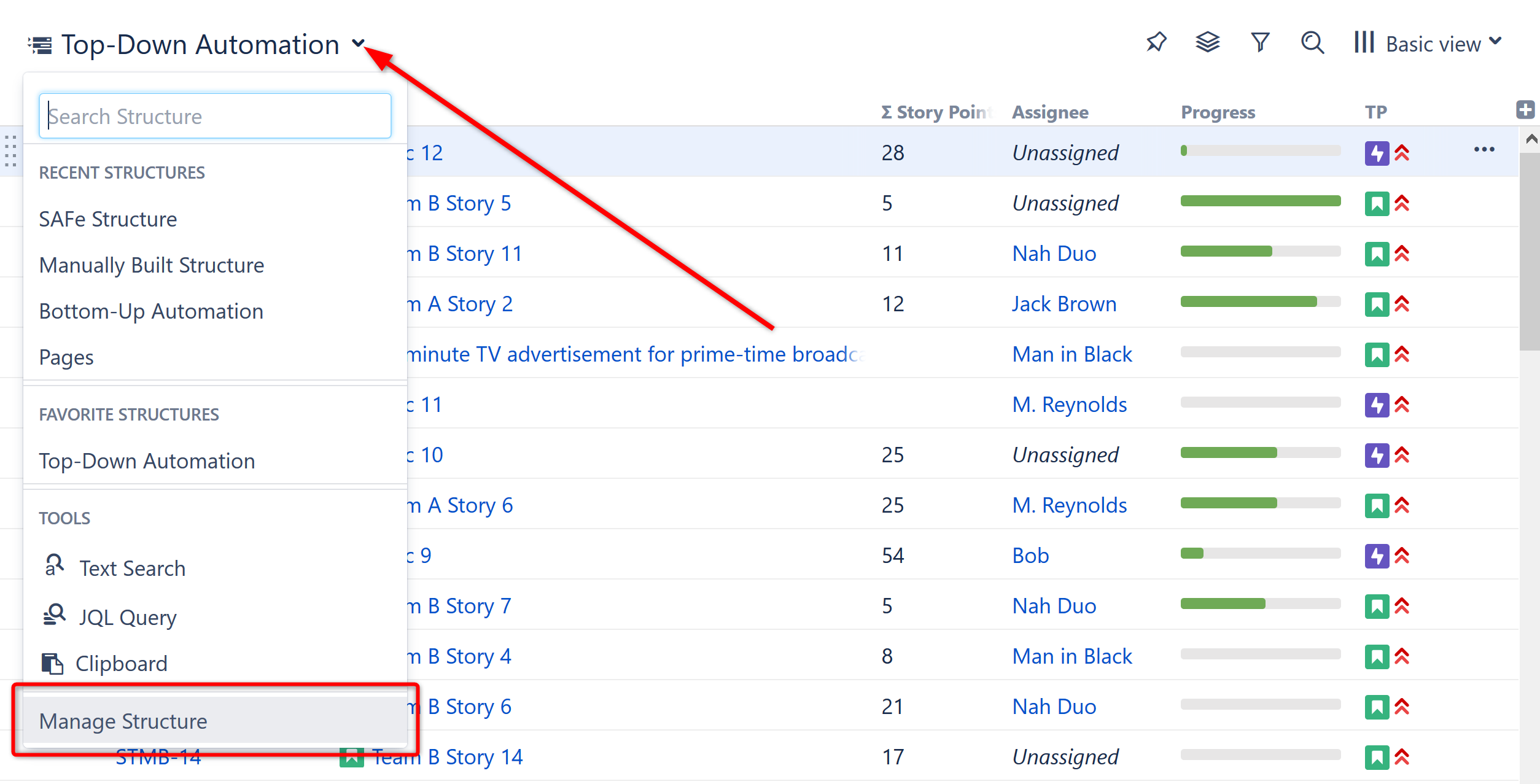The height and width of the screenshot is (784, 1540).
Task: Click the Structure icon beside the title
Action: tap(39, 44)
